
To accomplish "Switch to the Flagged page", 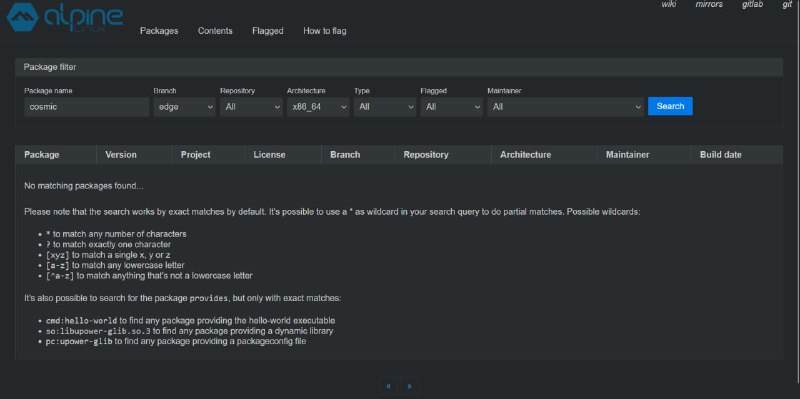I will tap(268, 31).
